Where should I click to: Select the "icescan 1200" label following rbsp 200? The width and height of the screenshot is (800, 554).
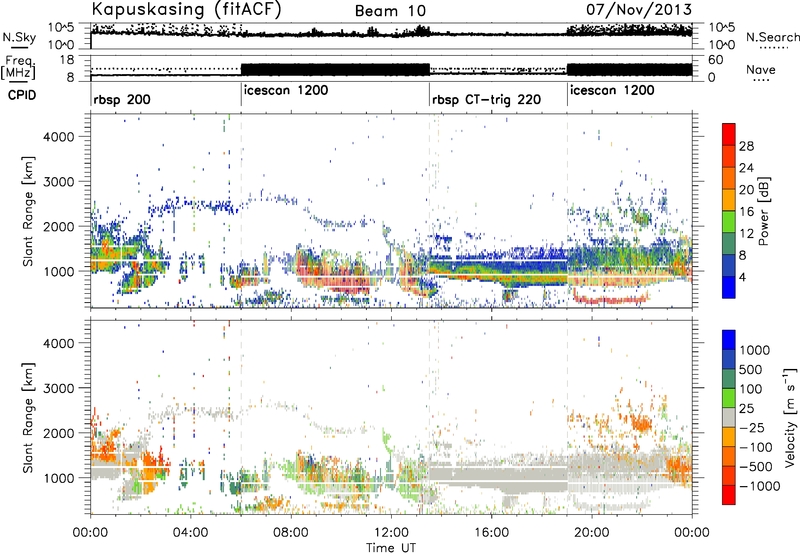coord(286,90)
